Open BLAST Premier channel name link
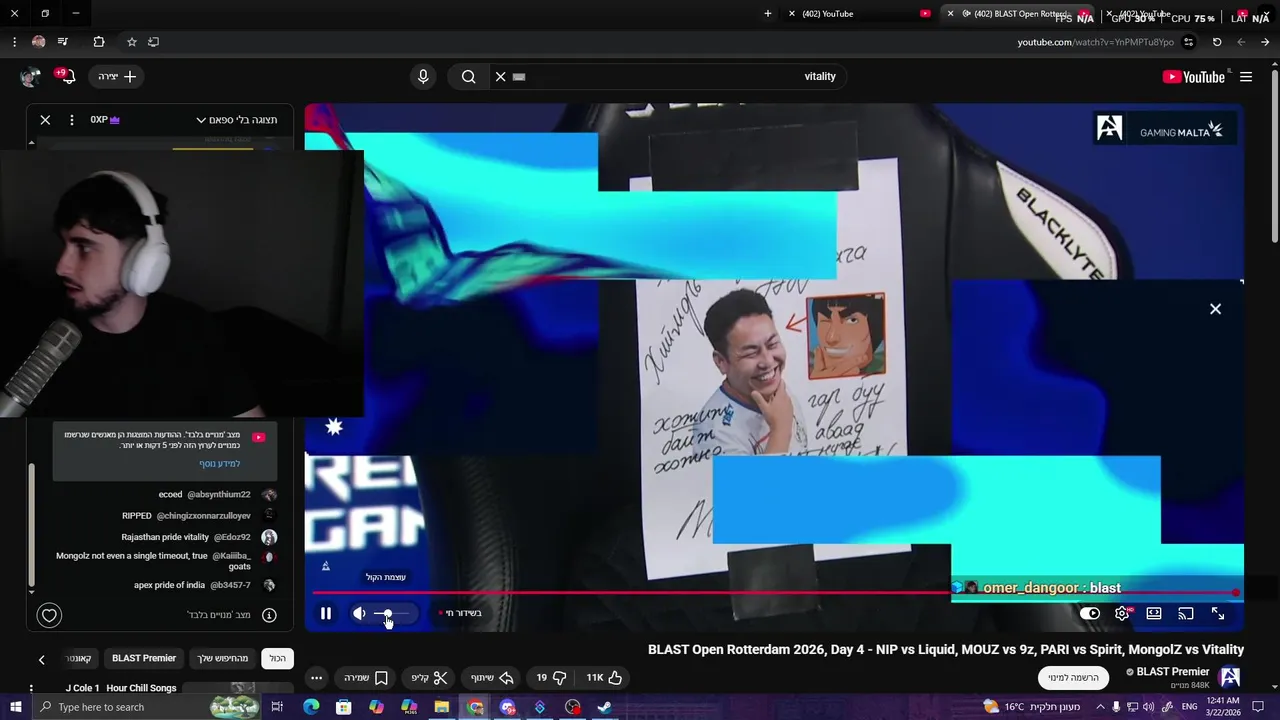The height and width of the screenshot is (720, 1280). pyautogui.click(x=1172, y=671)
